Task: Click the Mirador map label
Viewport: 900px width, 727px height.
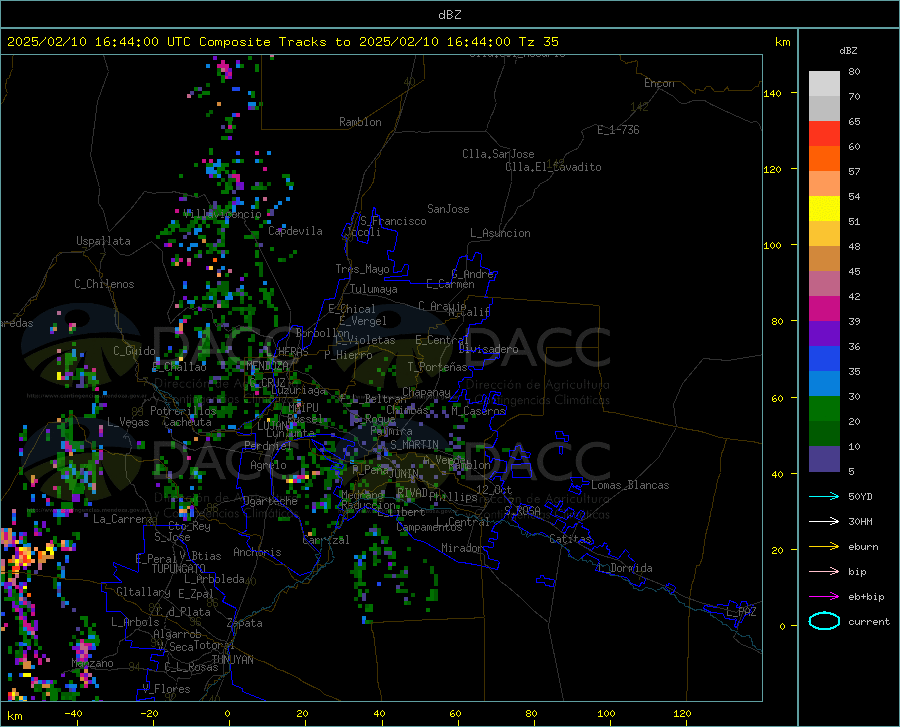Action: tap(462, 549)
